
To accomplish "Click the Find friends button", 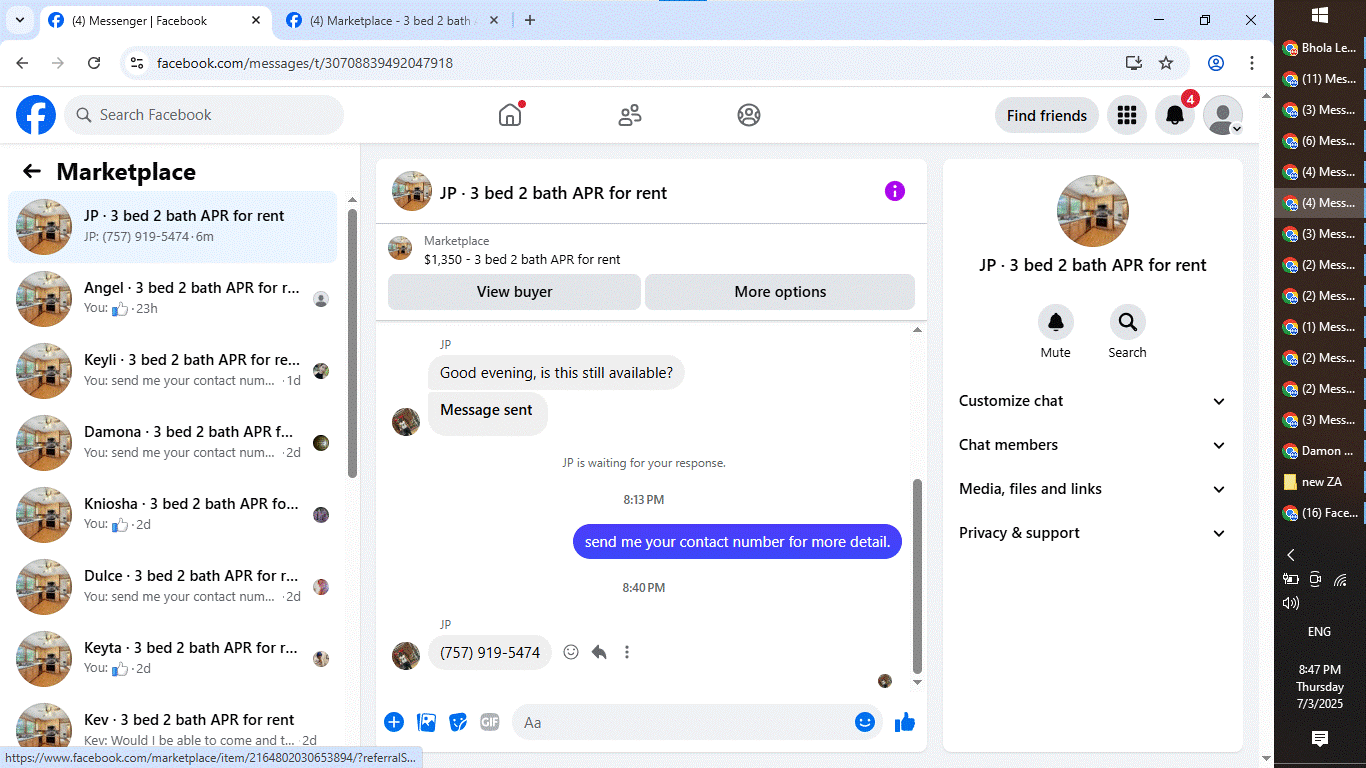I will [x=1047, y=115].
